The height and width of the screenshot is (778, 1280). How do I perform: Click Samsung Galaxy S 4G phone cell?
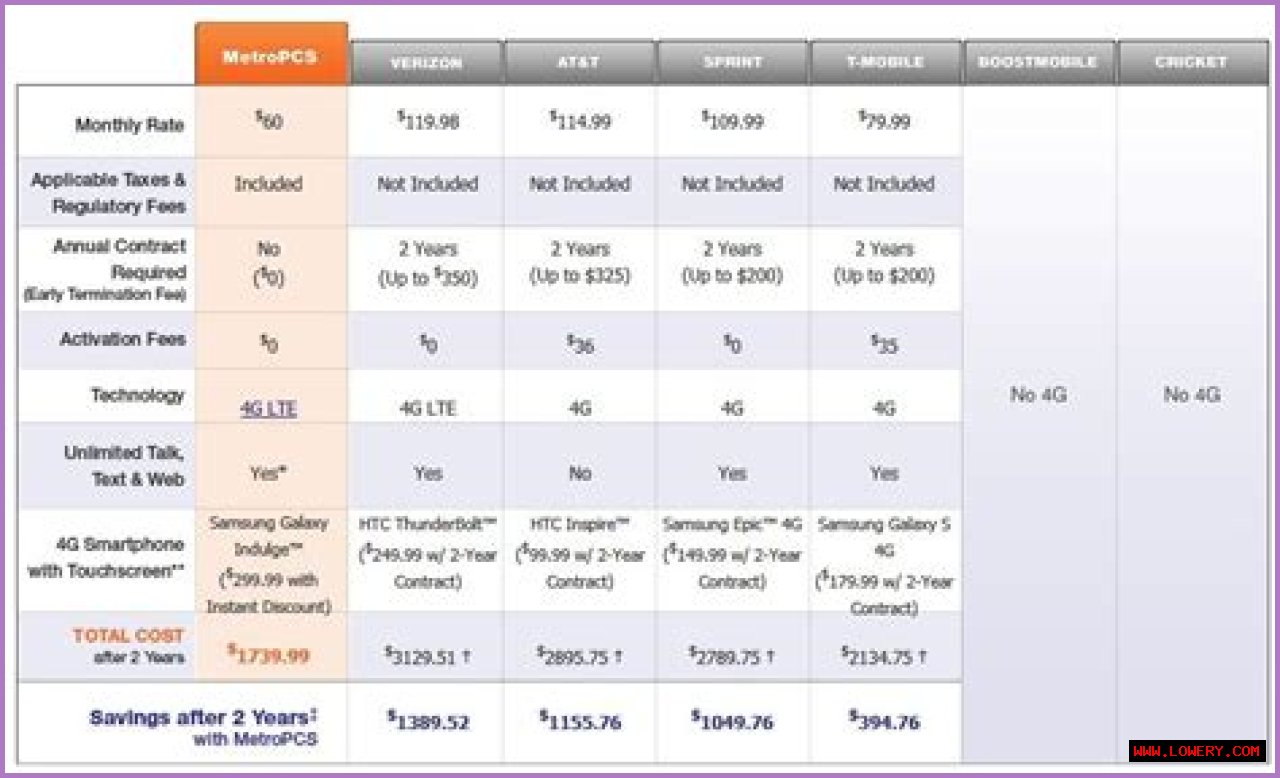click(x=884, y=565)
